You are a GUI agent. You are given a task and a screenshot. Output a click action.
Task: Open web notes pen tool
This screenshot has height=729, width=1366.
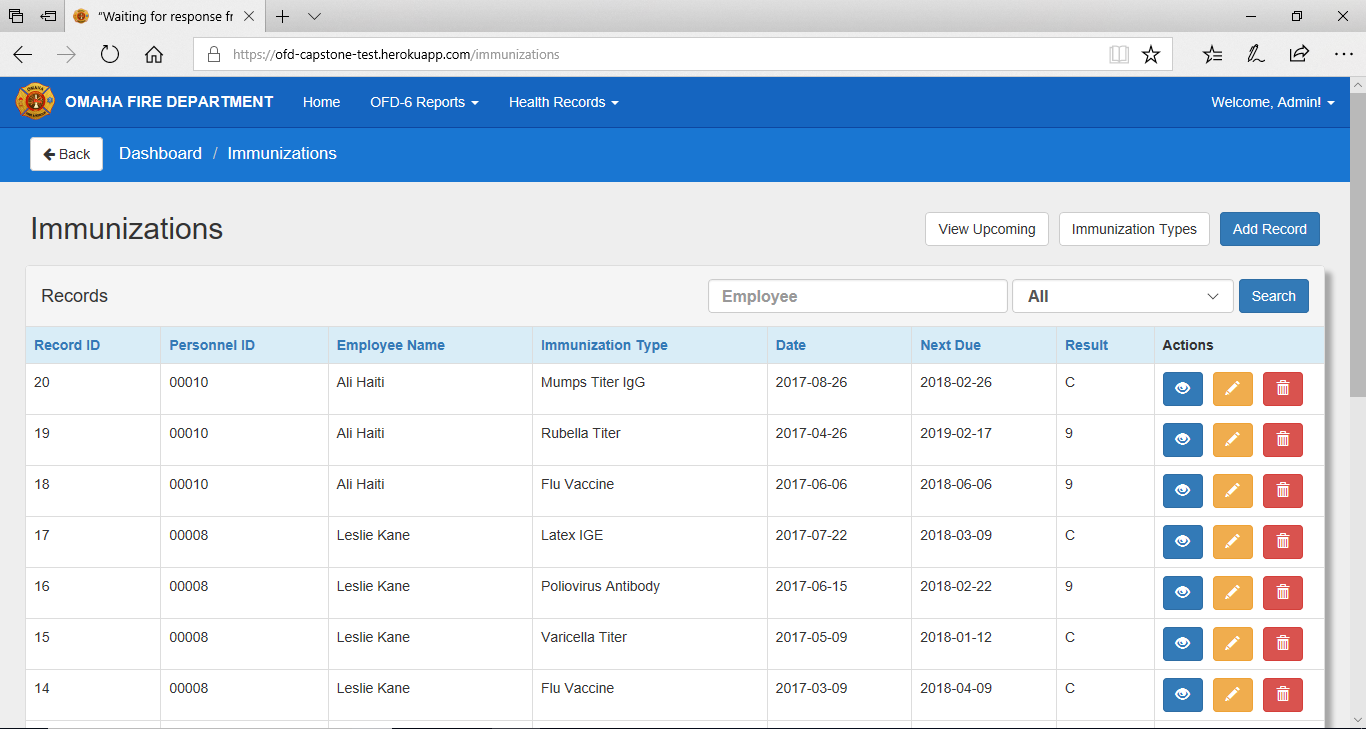[x=1256, y=55]
